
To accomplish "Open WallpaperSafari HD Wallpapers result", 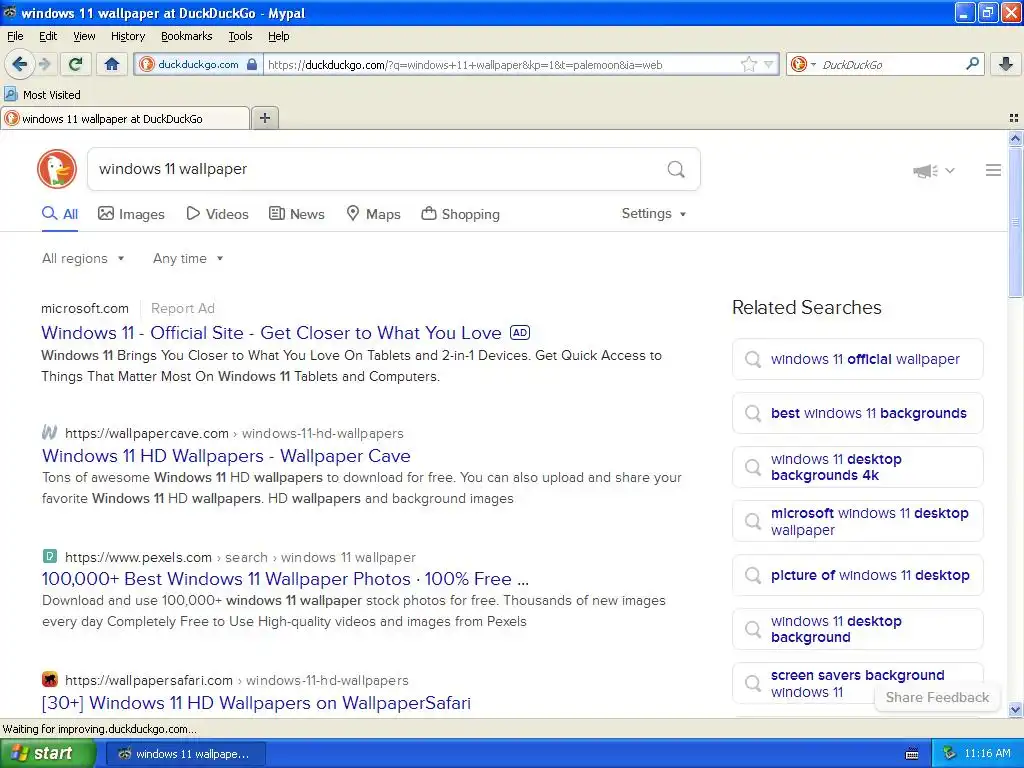I will (256, 703).
